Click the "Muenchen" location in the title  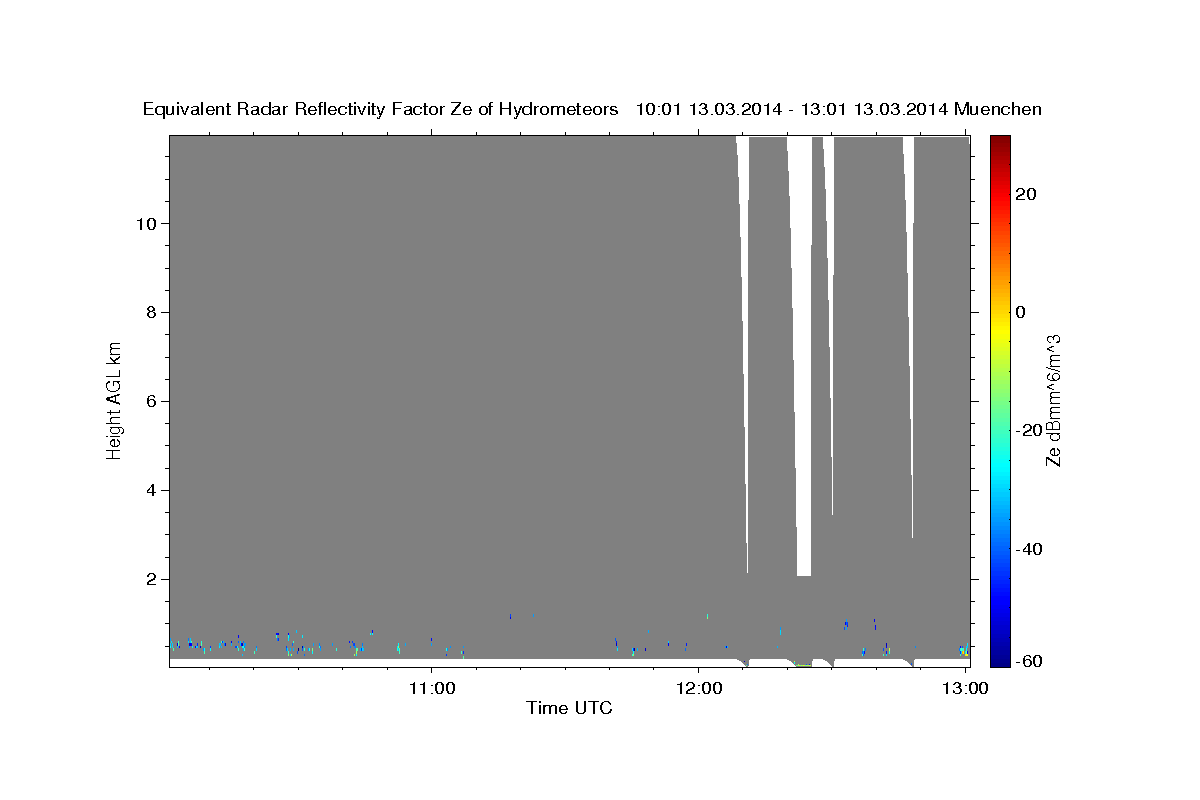[x=998, y=109]
